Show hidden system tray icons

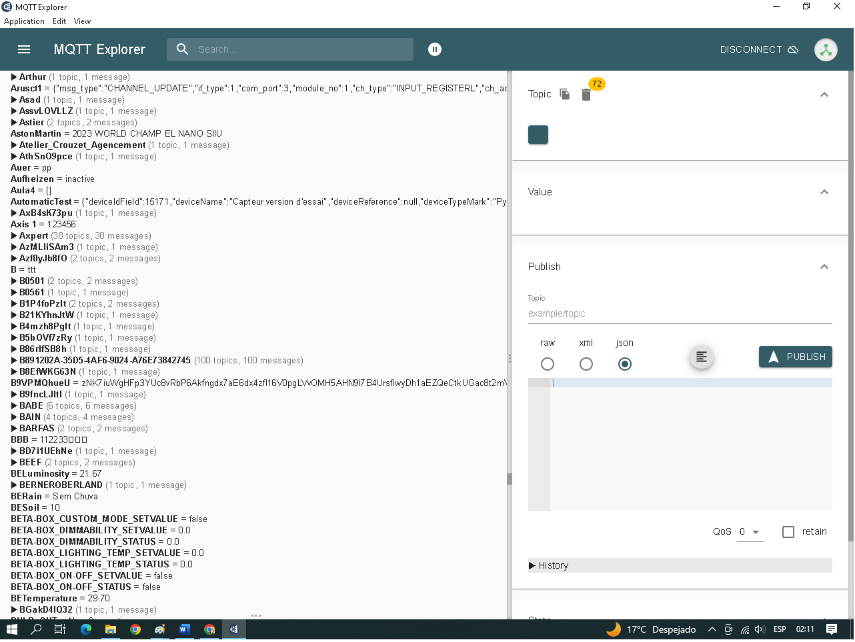pyautogui.click(x=712, y=629)
